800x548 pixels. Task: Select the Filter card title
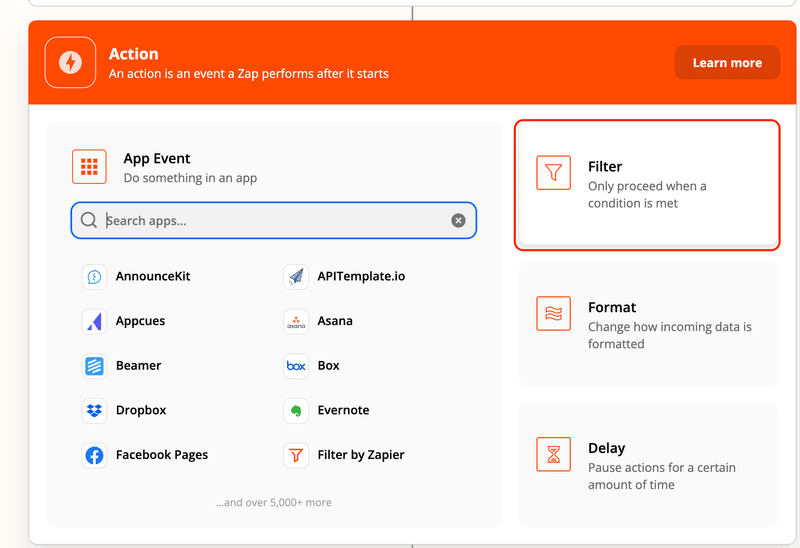click(x=605, y=167)
